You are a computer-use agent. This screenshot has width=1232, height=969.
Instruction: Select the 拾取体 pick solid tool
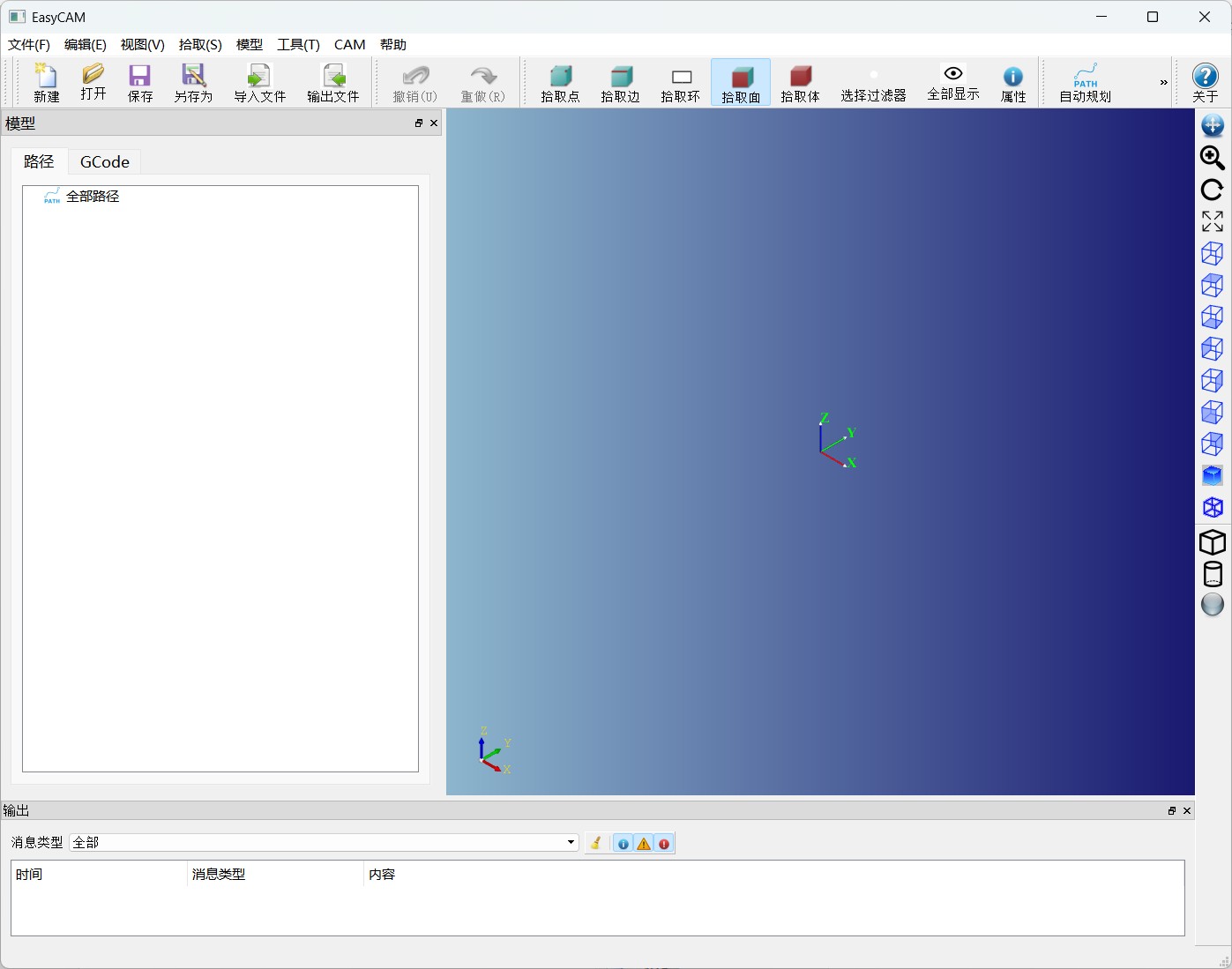click(800, 83)
